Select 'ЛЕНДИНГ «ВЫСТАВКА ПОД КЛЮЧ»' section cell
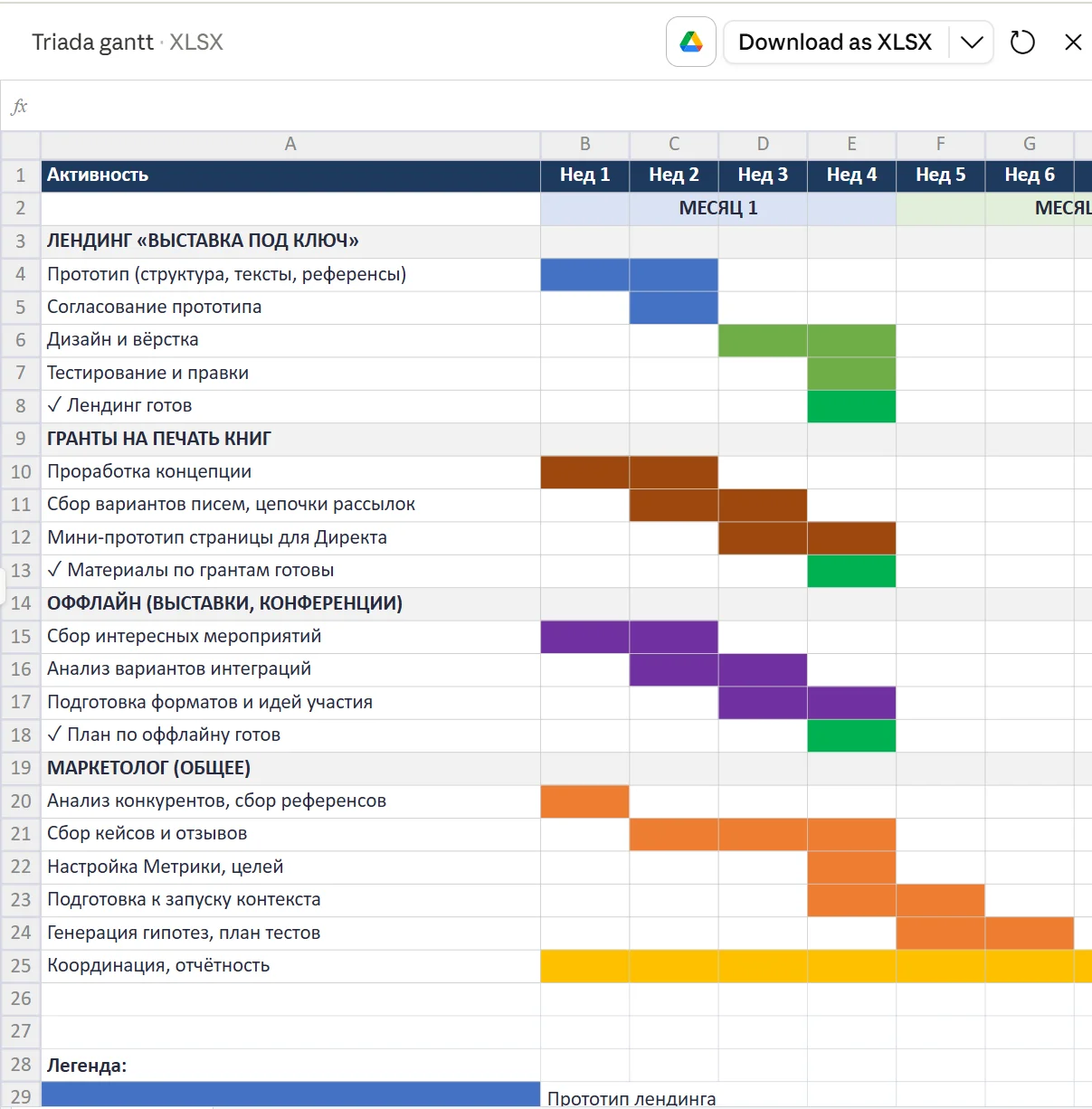1092x1109 pixels. click(290, 242)
